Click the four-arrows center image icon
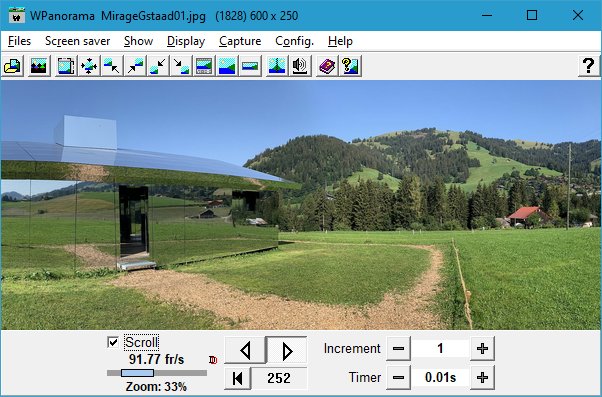The height and width of the screenshot is (397, 602). click(x=89, y=66)
